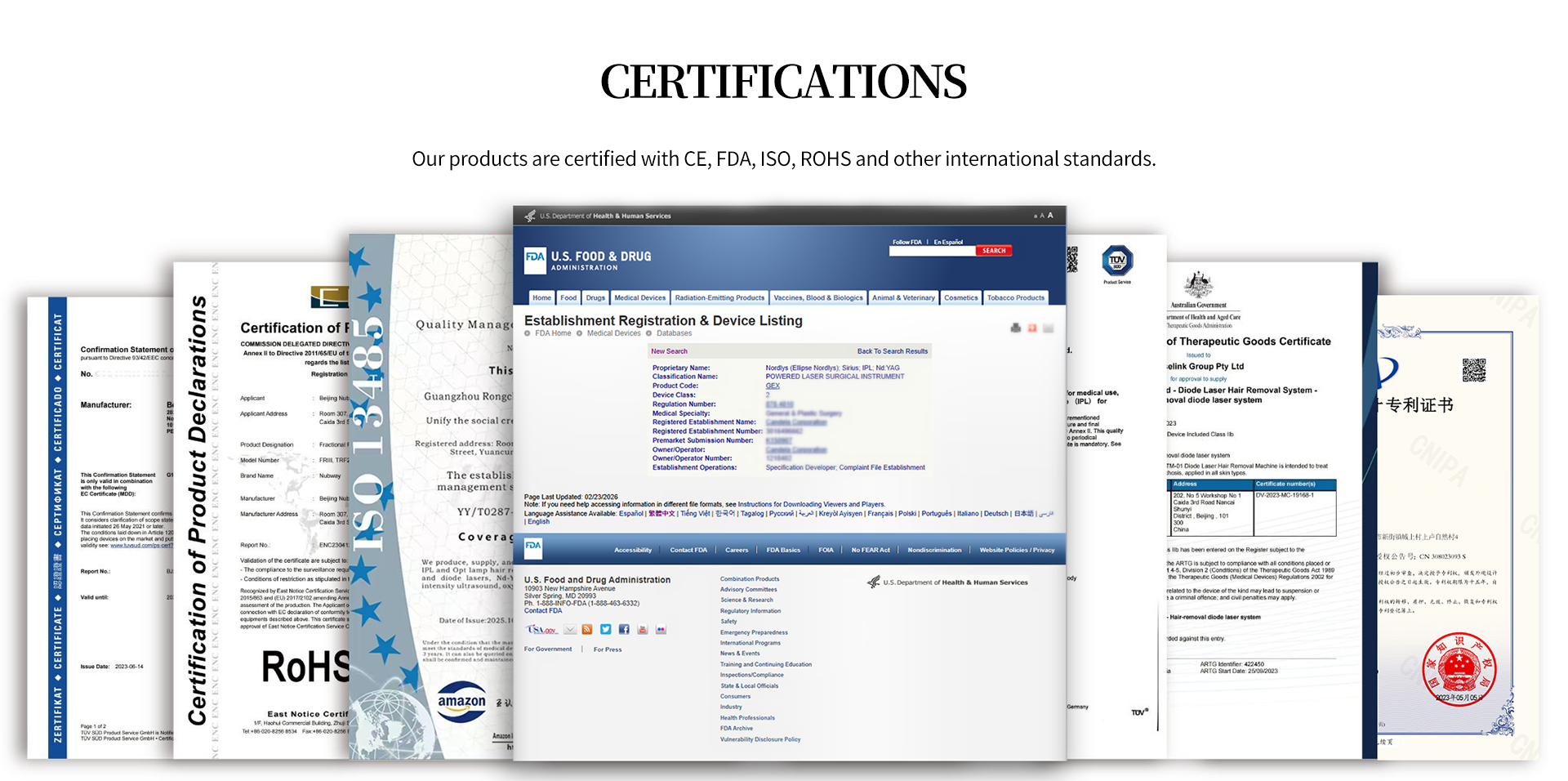Click the RSS feed icon in footer

pyautogui.click(x=586, y=629)
